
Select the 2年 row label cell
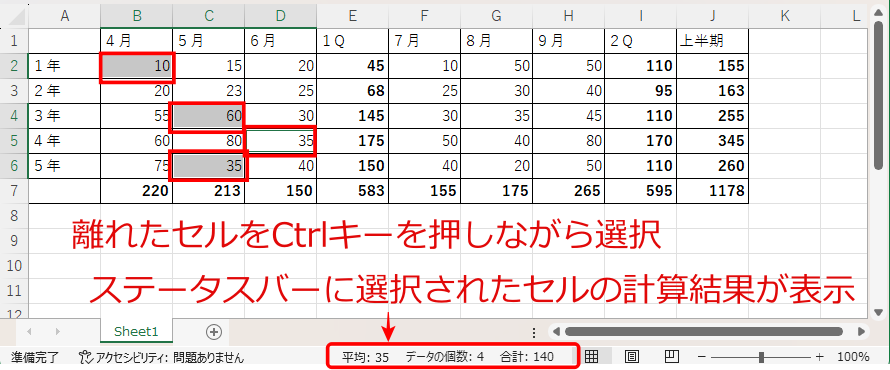64,91
